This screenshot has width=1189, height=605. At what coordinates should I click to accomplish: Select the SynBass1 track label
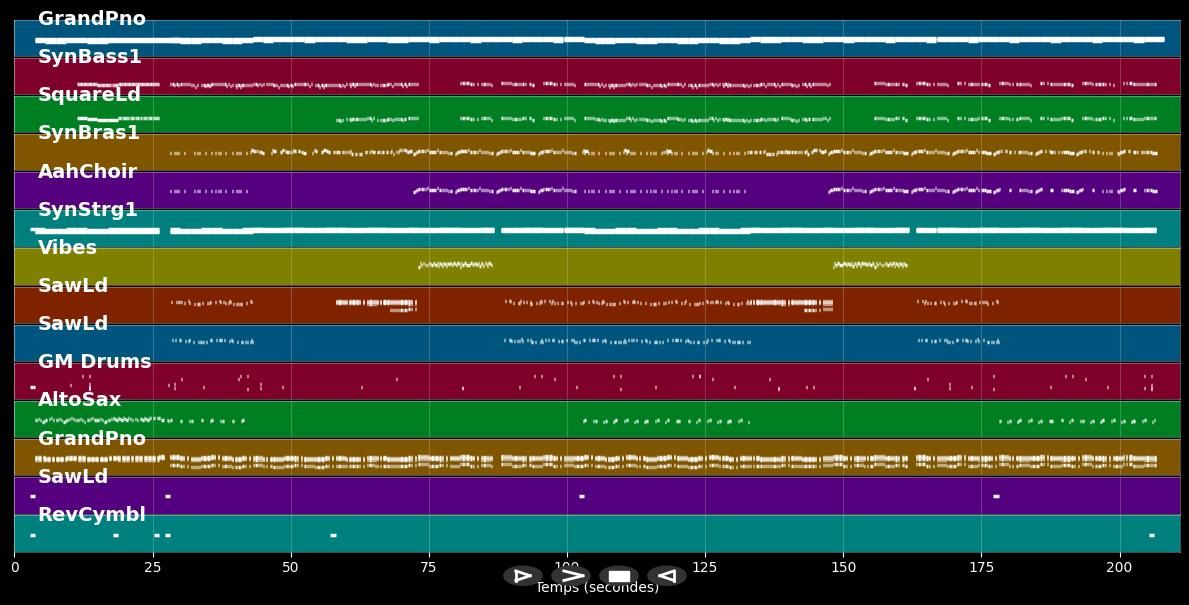click(89, 56)
